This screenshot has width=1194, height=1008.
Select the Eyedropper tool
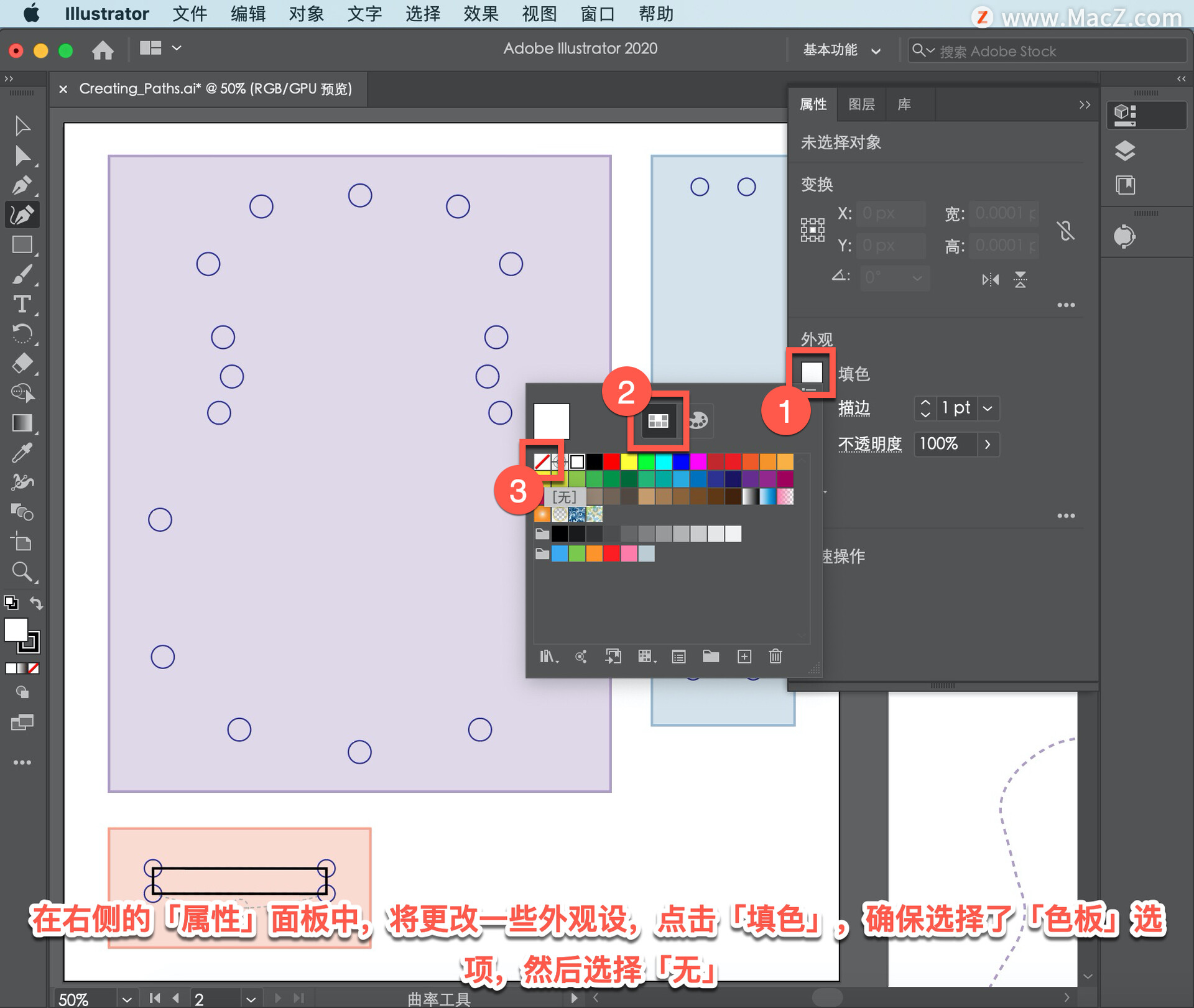click(x=22, y=453)
